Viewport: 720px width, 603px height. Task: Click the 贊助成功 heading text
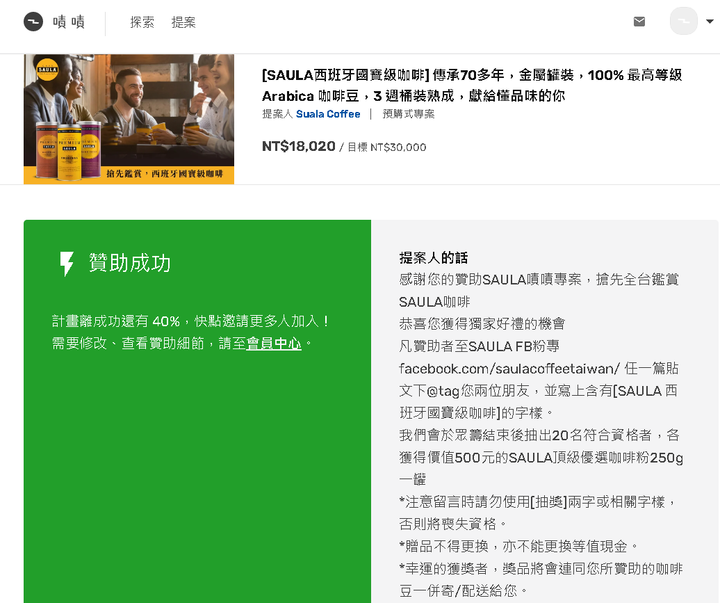click(x=130, y=263)
